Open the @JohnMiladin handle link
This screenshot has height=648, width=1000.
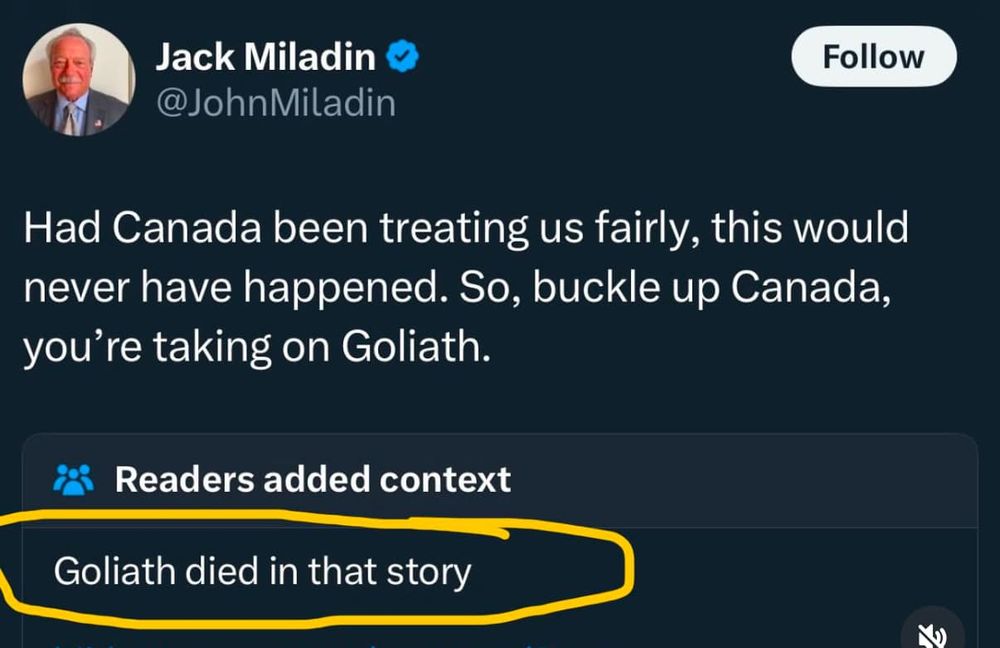tap(275, 102)
